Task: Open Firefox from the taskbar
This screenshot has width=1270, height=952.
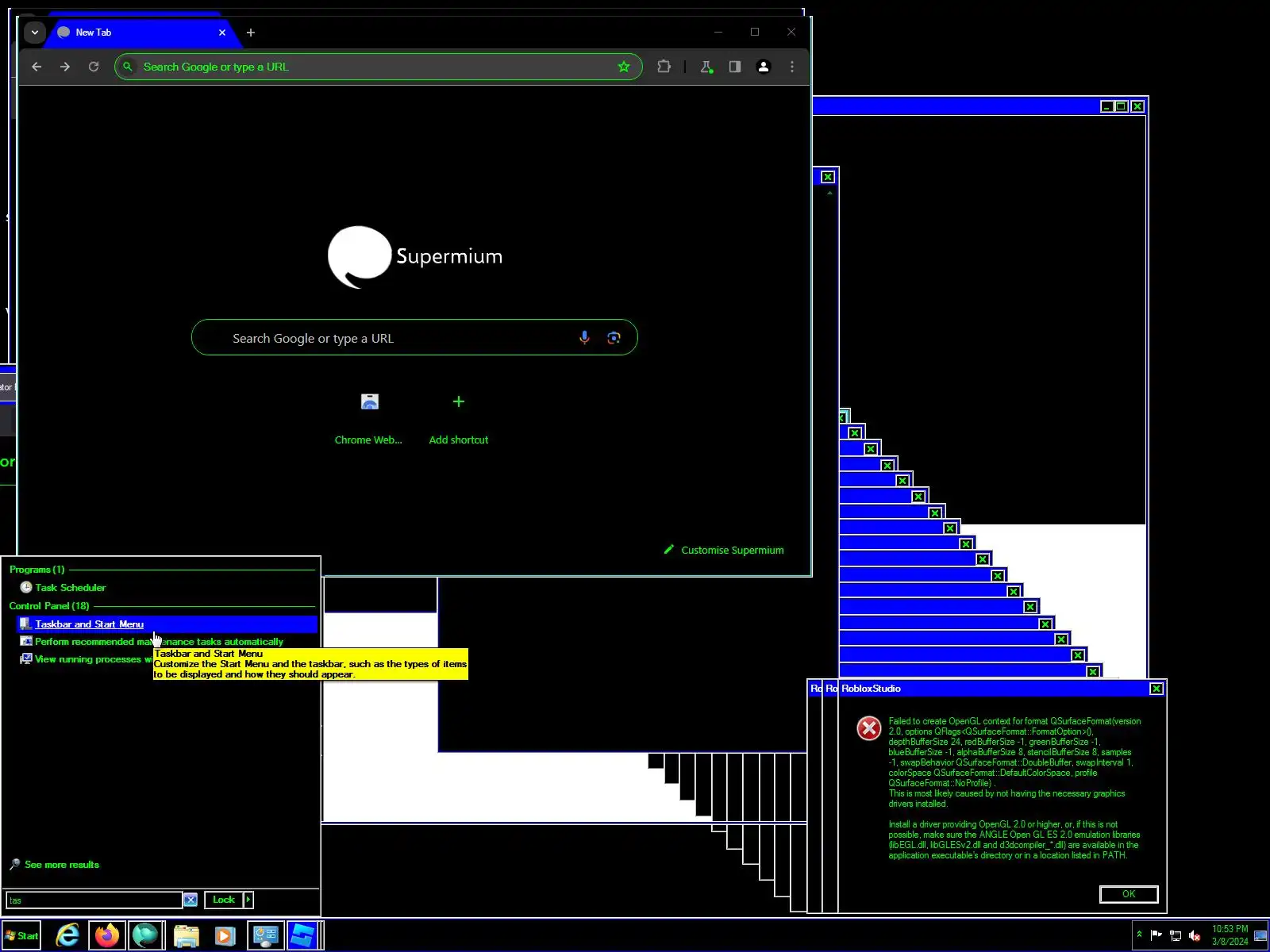Action: click(x=107, y=936)
